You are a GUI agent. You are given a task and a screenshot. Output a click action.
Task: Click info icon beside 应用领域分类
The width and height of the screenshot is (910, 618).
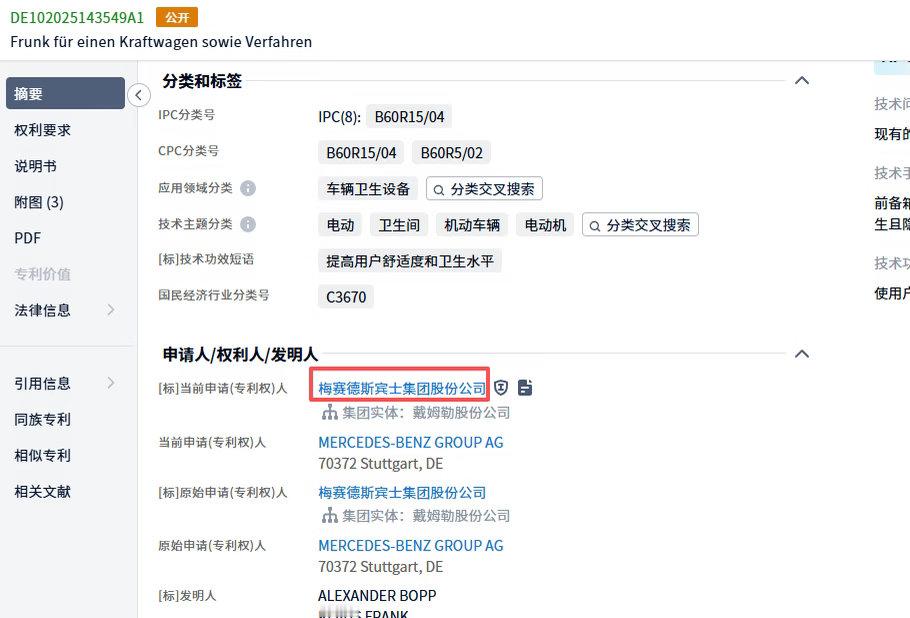pos(248,188)
